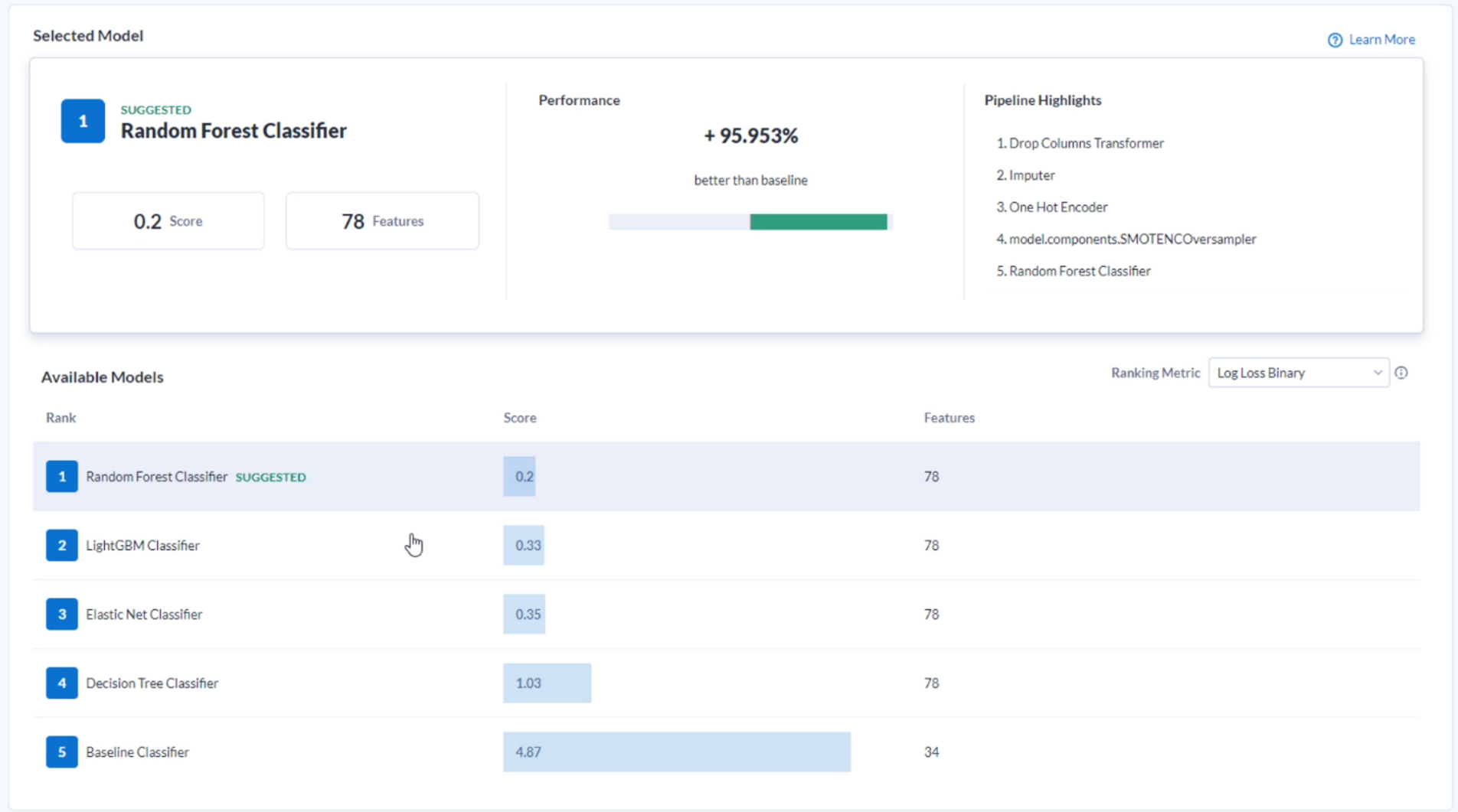Open the Log Loss Binary ranking metric dropdown

pyautogui.click(x=1299, y=373)
